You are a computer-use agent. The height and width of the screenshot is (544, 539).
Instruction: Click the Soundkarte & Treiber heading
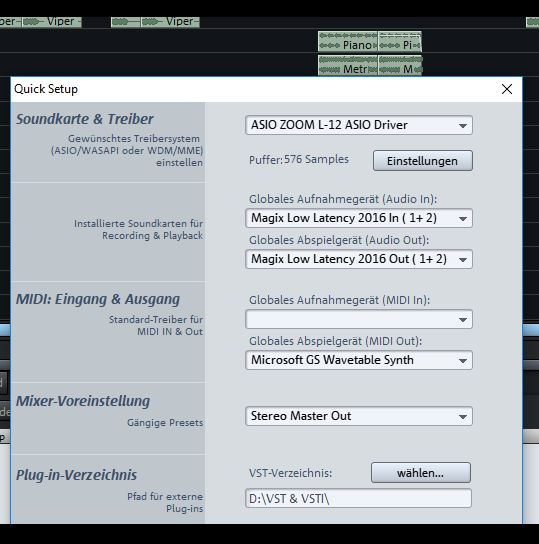click(85, 119)
